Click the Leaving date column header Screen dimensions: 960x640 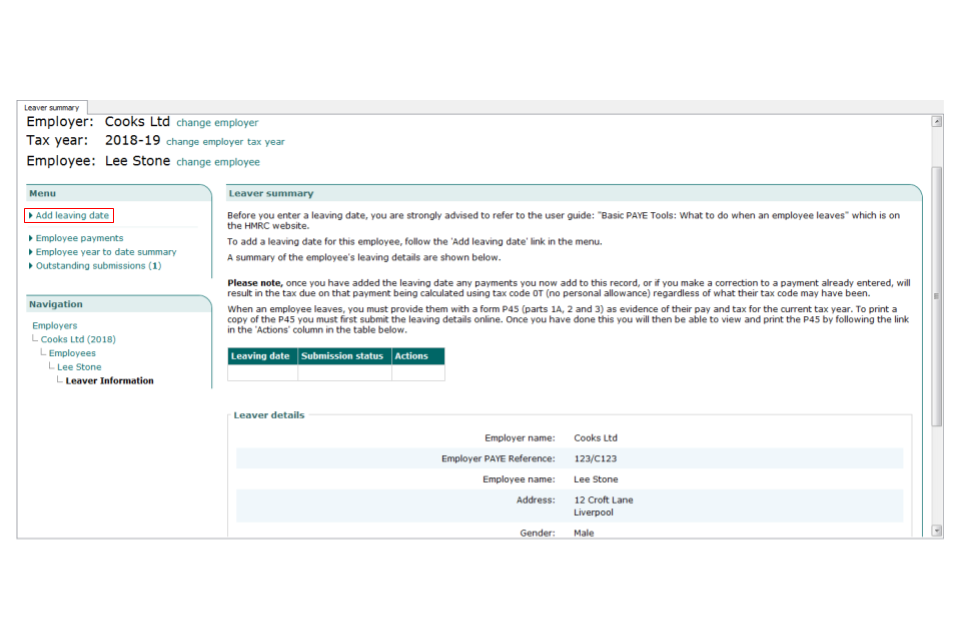(262, 356)
